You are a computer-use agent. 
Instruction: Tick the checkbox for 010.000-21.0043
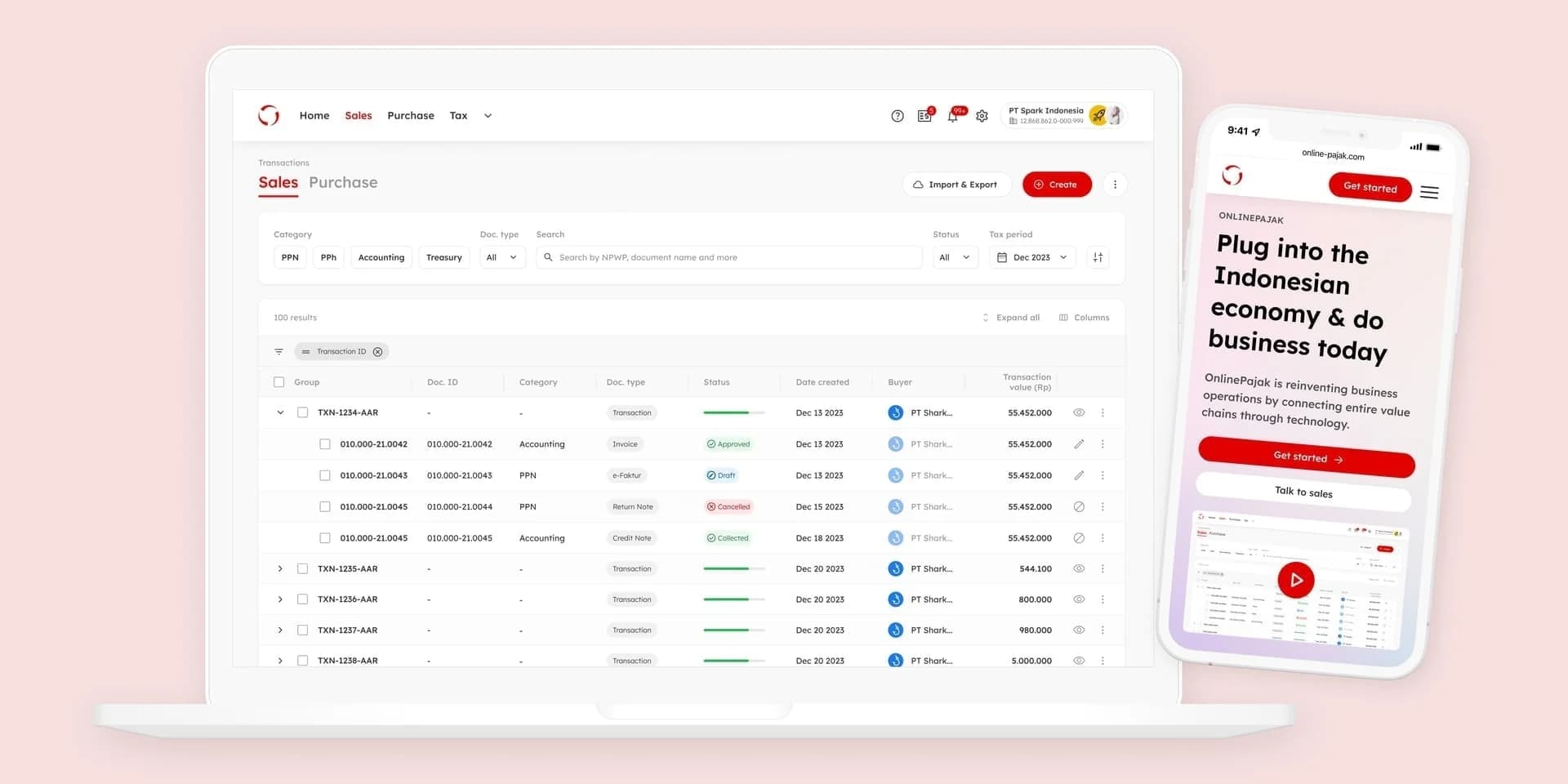pyautogui.click(x=325, y=475)
